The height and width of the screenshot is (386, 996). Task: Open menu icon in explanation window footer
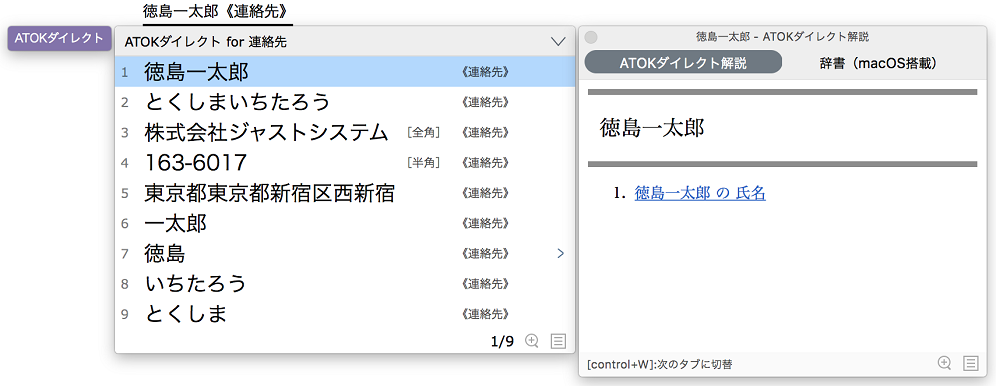tap(970, 363)
